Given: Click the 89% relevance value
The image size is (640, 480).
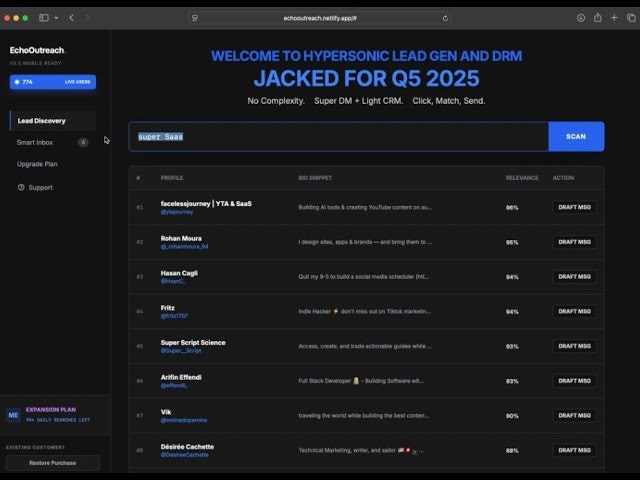Looking at the screenshot, I should 512,451.
